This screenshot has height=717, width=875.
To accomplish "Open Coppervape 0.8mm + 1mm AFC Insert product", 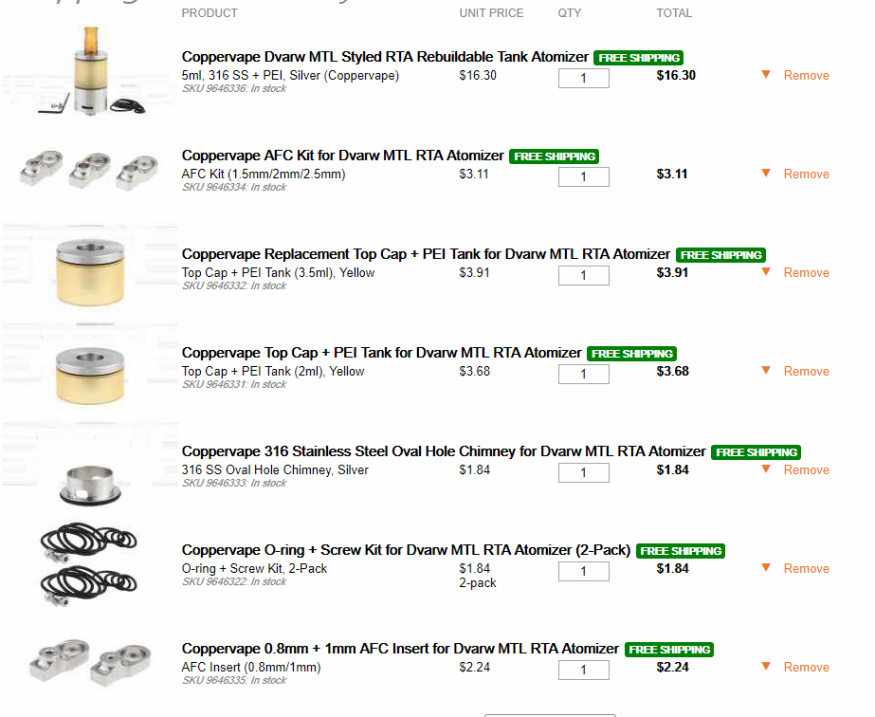I will coord(400,649).
